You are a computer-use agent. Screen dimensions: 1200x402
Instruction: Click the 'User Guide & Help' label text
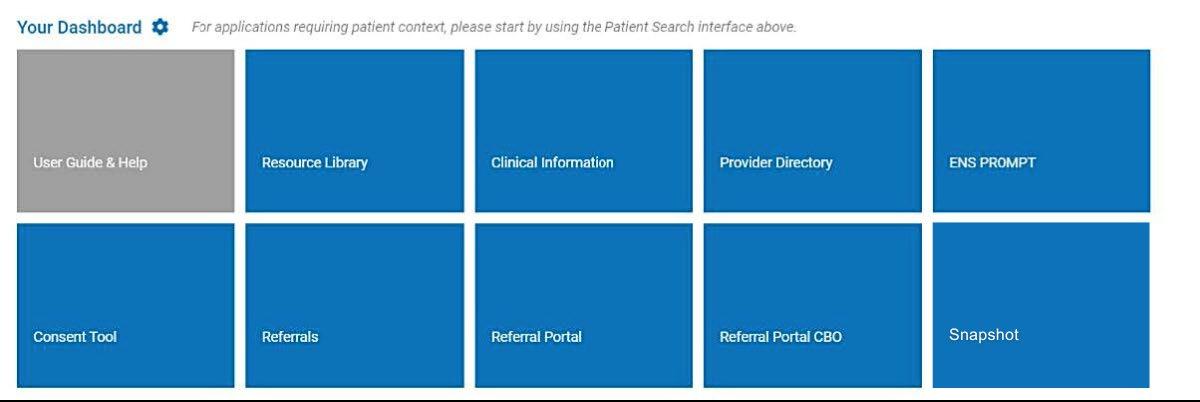click(x=90, y=162)
